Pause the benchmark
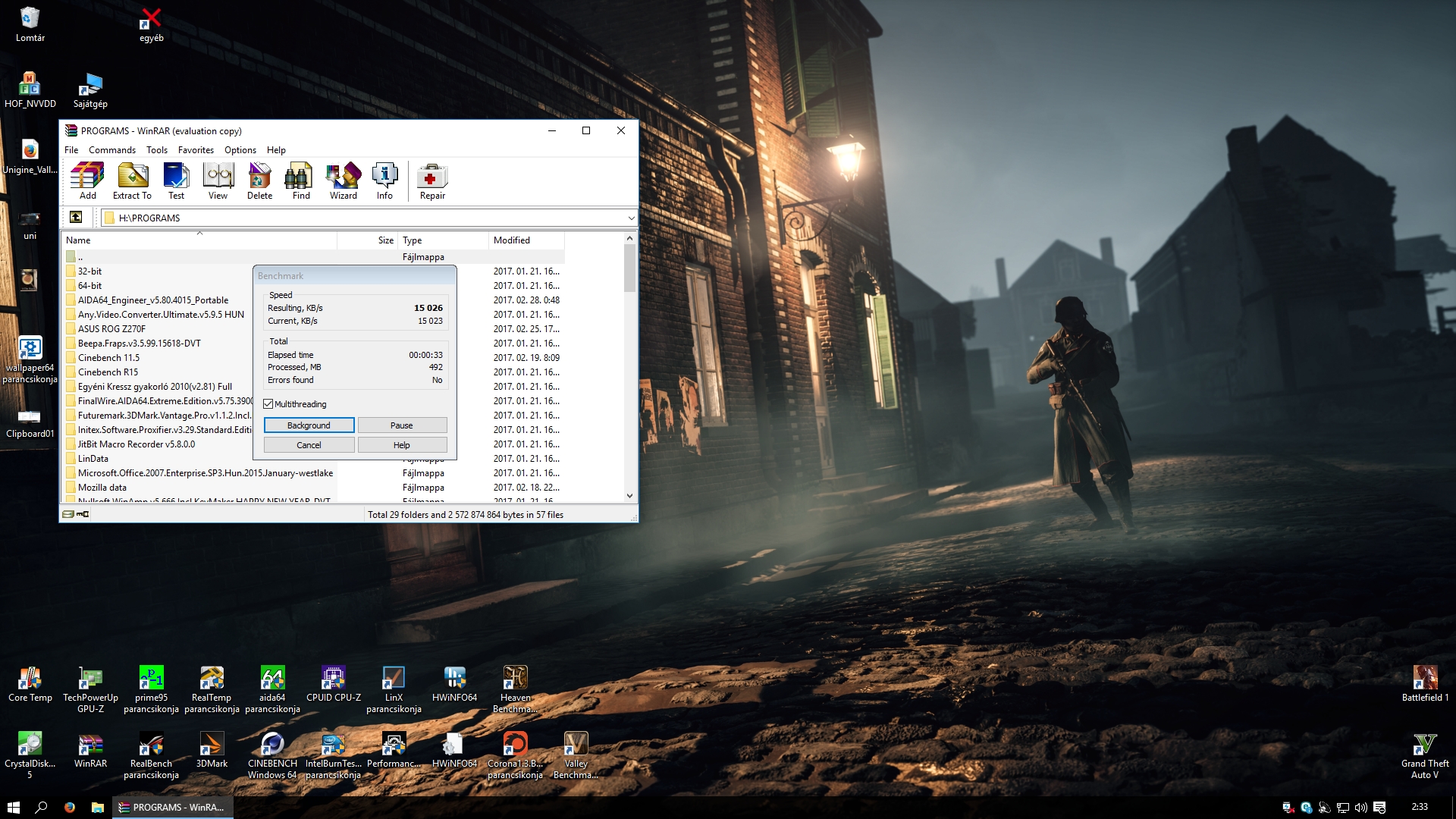 point(402,425)
